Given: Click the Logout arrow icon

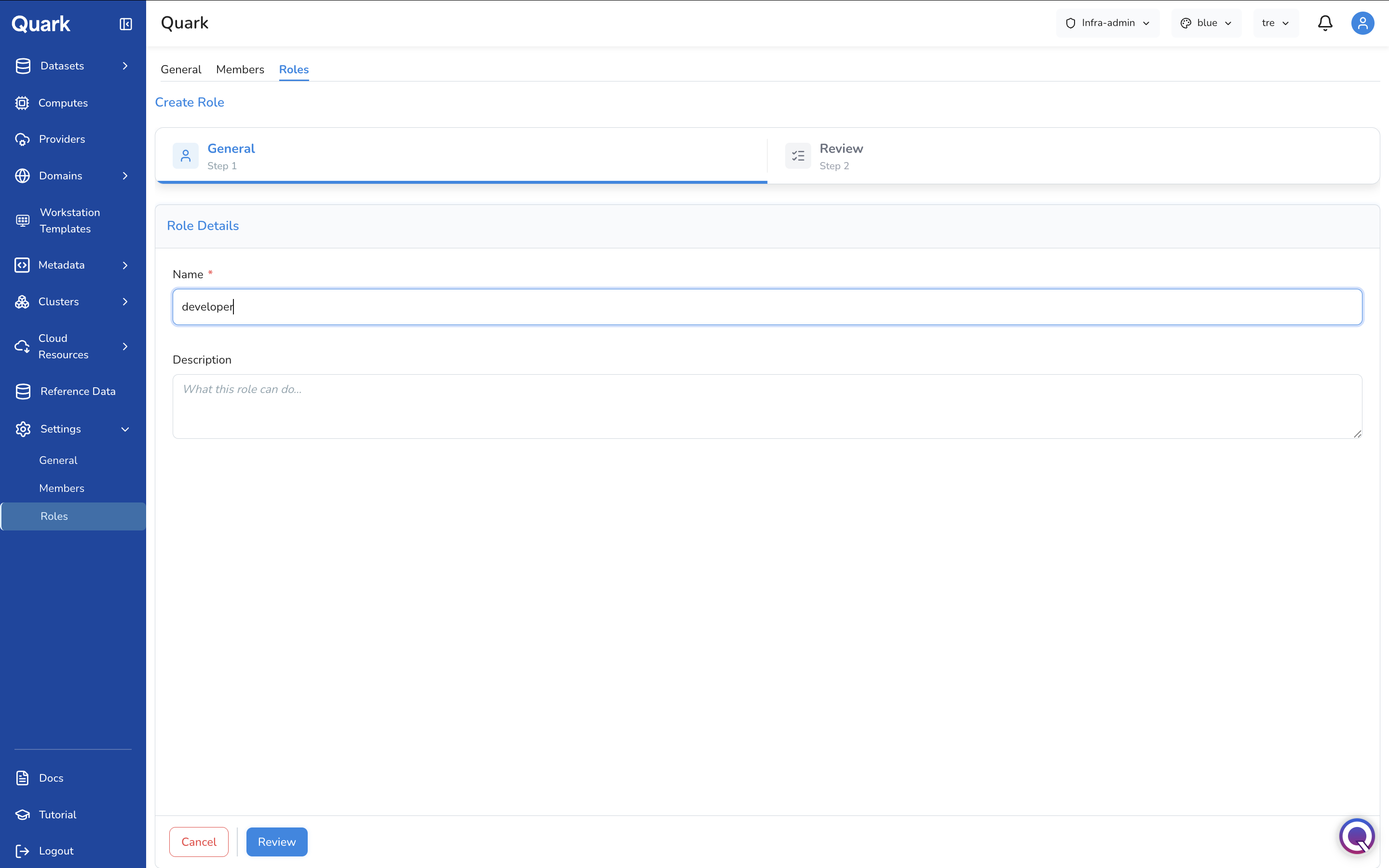Looking at the screenshot, I should (22, 851).
